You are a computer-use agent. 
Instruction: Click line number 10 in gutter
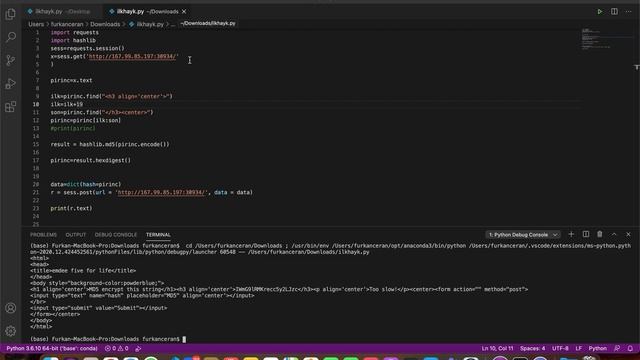[x=36, y=104]
